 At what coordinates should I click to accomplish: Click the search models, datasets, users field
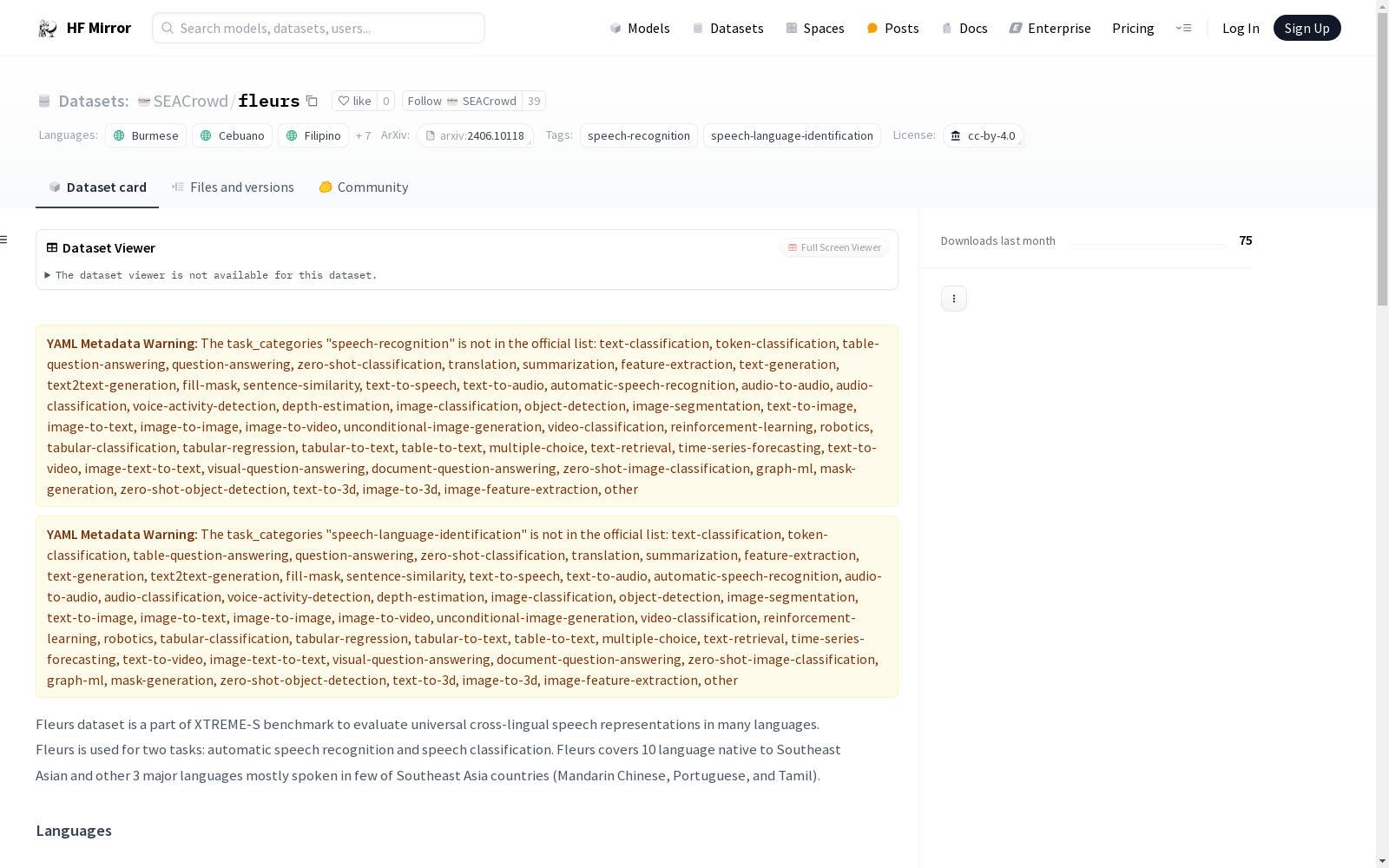tap(319, 28)
